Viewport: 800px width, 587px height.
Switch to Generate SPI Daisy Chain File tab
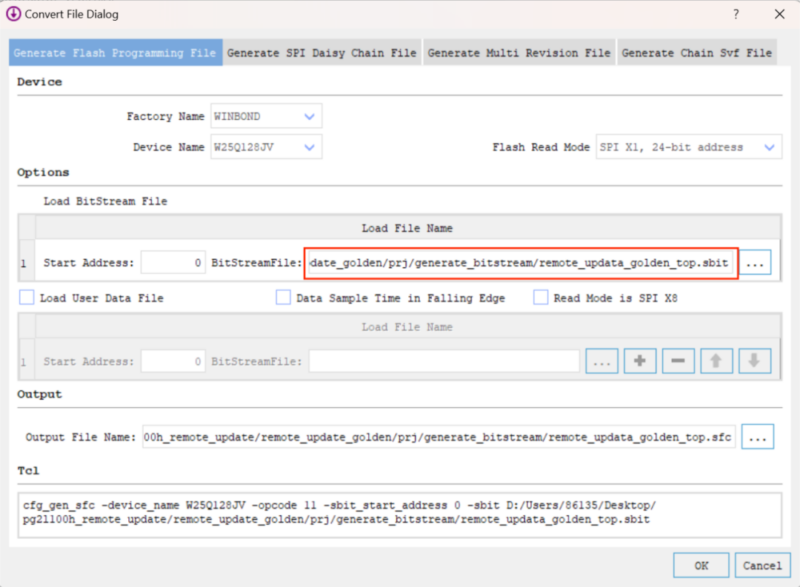tap(322, 52)
